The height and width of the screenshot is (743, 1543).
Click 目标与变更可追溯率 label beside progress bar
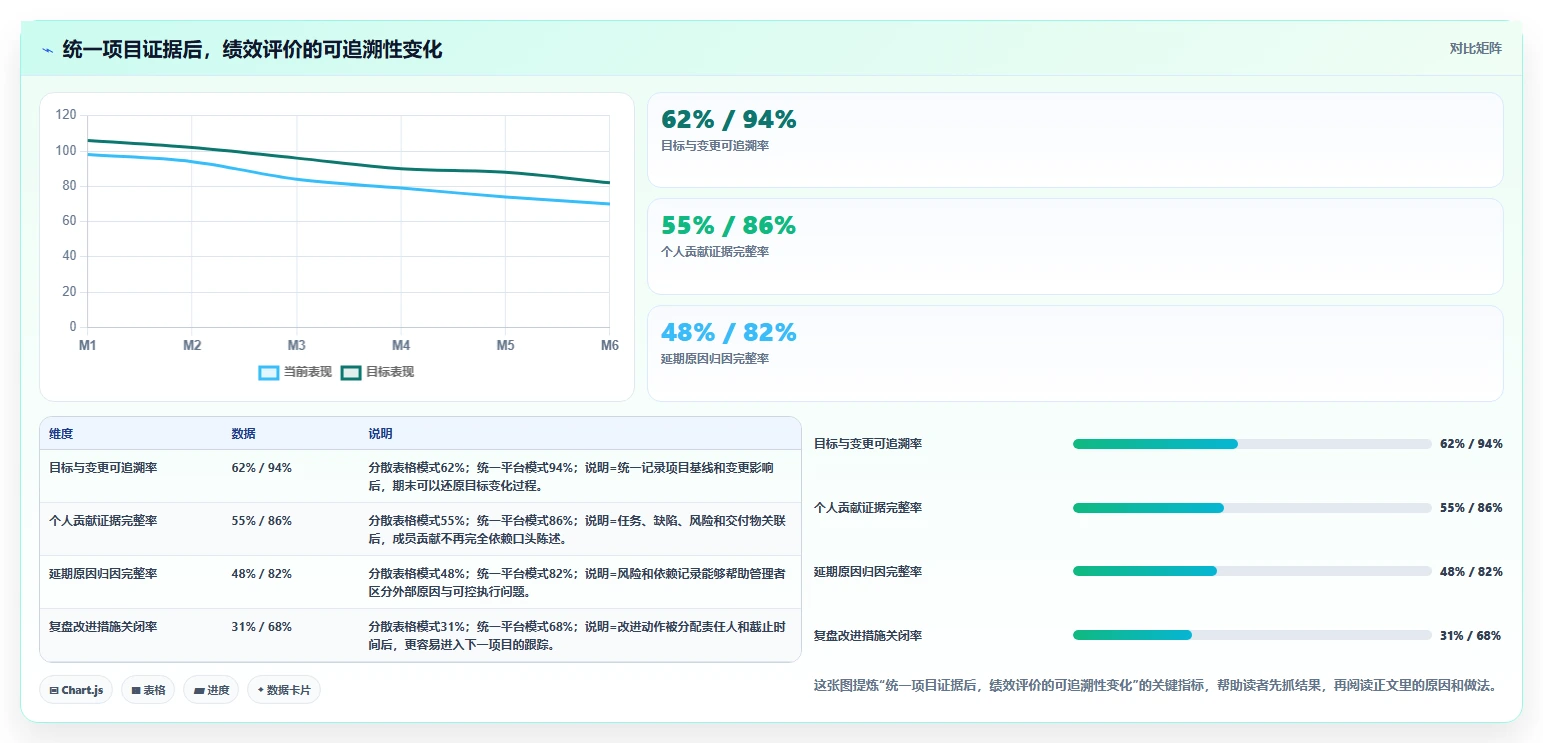tap(868, 444)
